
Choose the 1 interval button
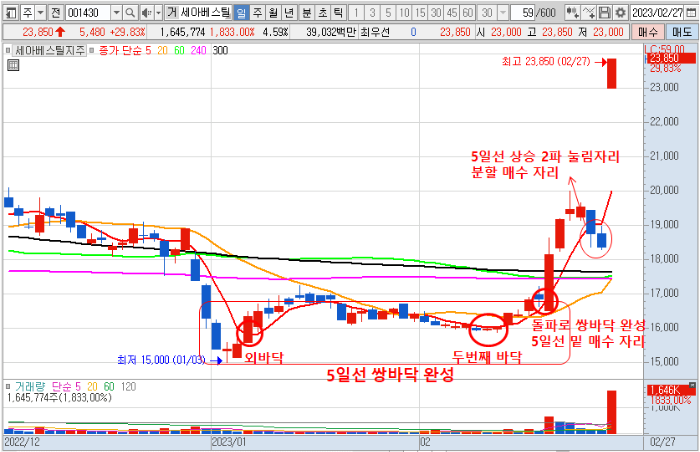tap(356, 13)
